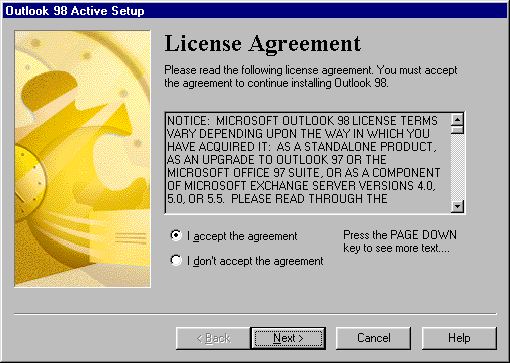The image size is (510, 363).
Task: Click the scrollbar track below the thumb
Action: (x=457, y=167)
